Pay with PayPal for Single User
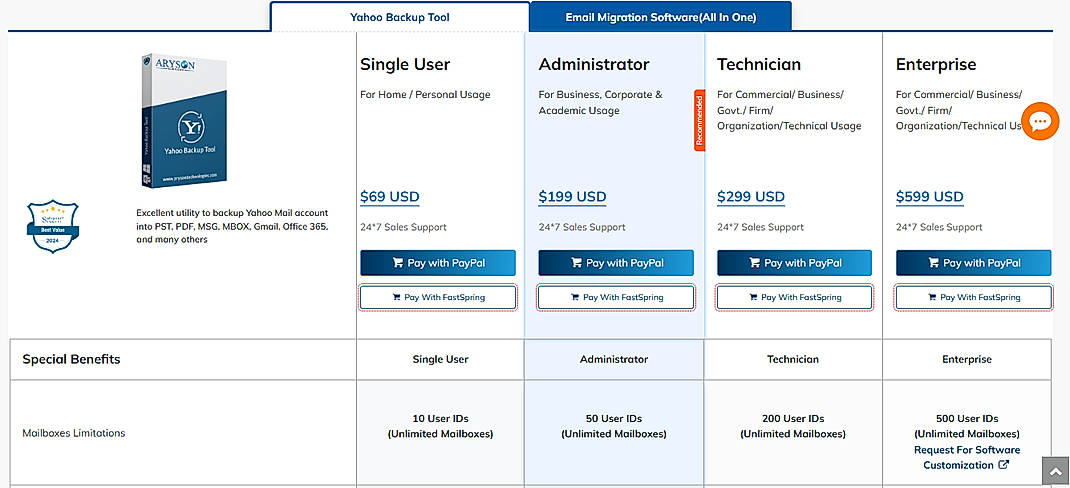This screenshot has height=488, width=1070. [x=437, y=263]
